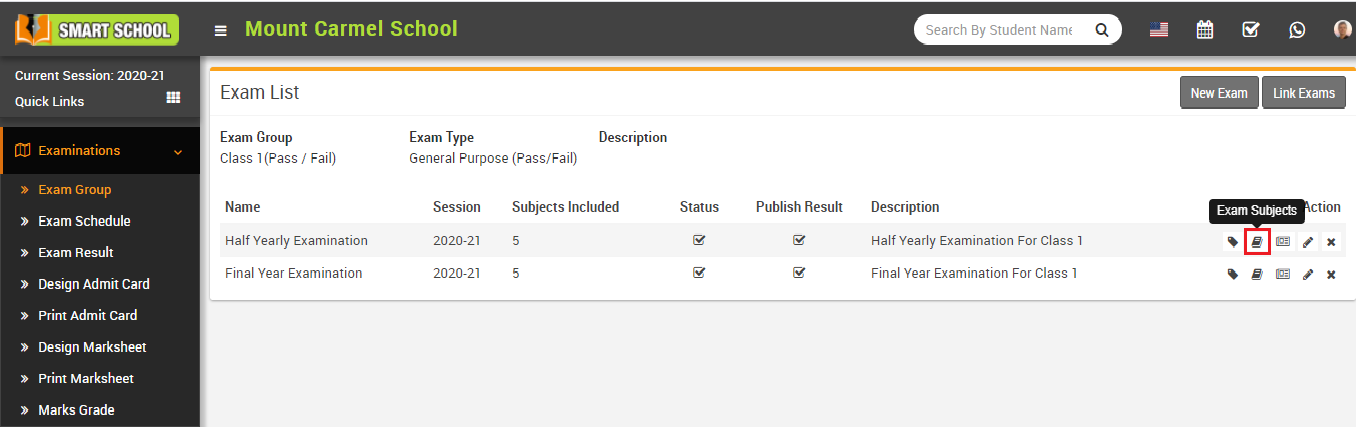
Task: Open the Quick Links grid icon
Action: pos(173,98)
